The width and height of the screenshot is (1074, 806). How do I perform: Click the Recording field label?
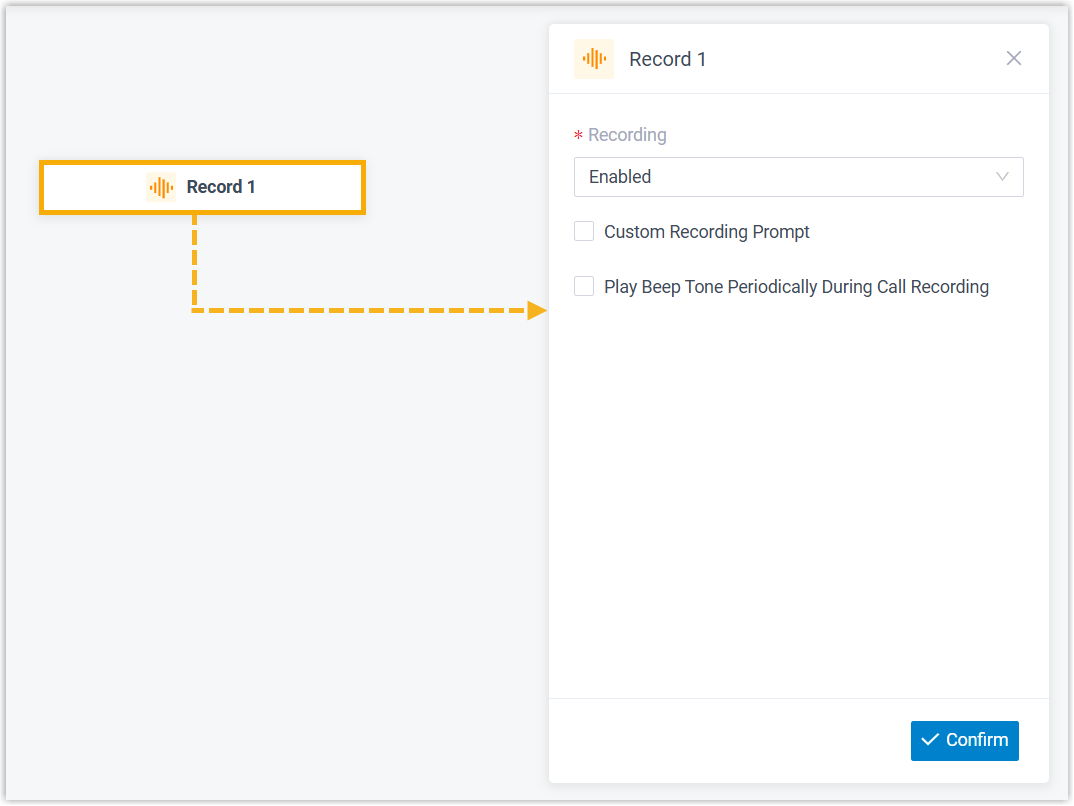pyautogui.click(x=627, y=135)
